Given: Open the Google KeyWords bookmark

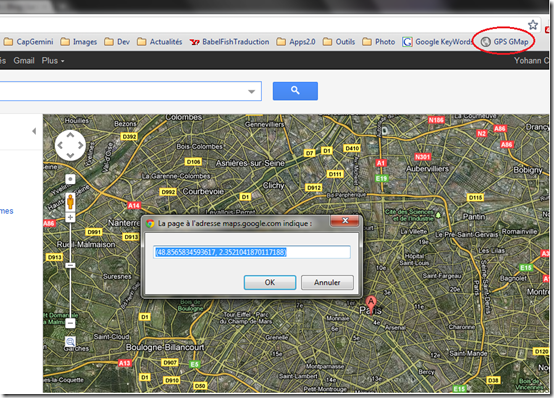Looking at the screenshot, I should click(x=437, y=42).
